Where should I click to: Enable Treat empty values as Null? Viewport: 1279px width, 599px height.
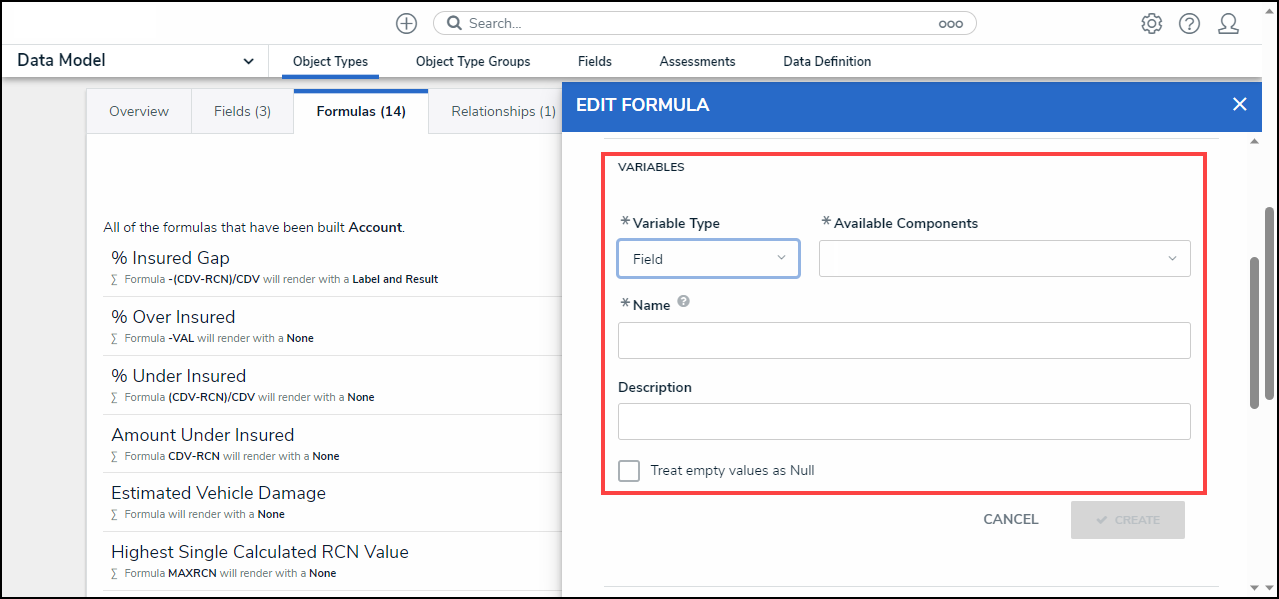[629, 470]
